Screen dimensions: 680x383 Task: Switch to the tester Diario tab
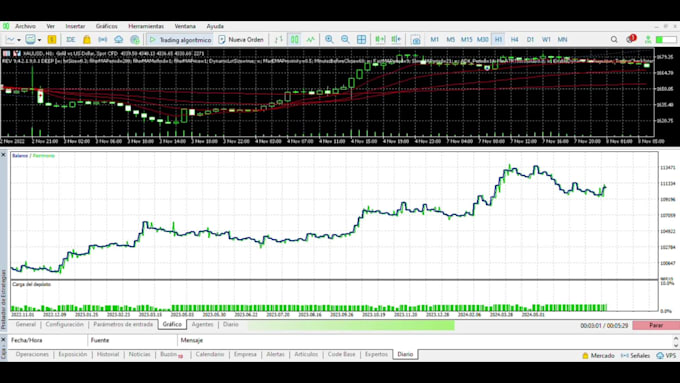click(x=231, y=324)
